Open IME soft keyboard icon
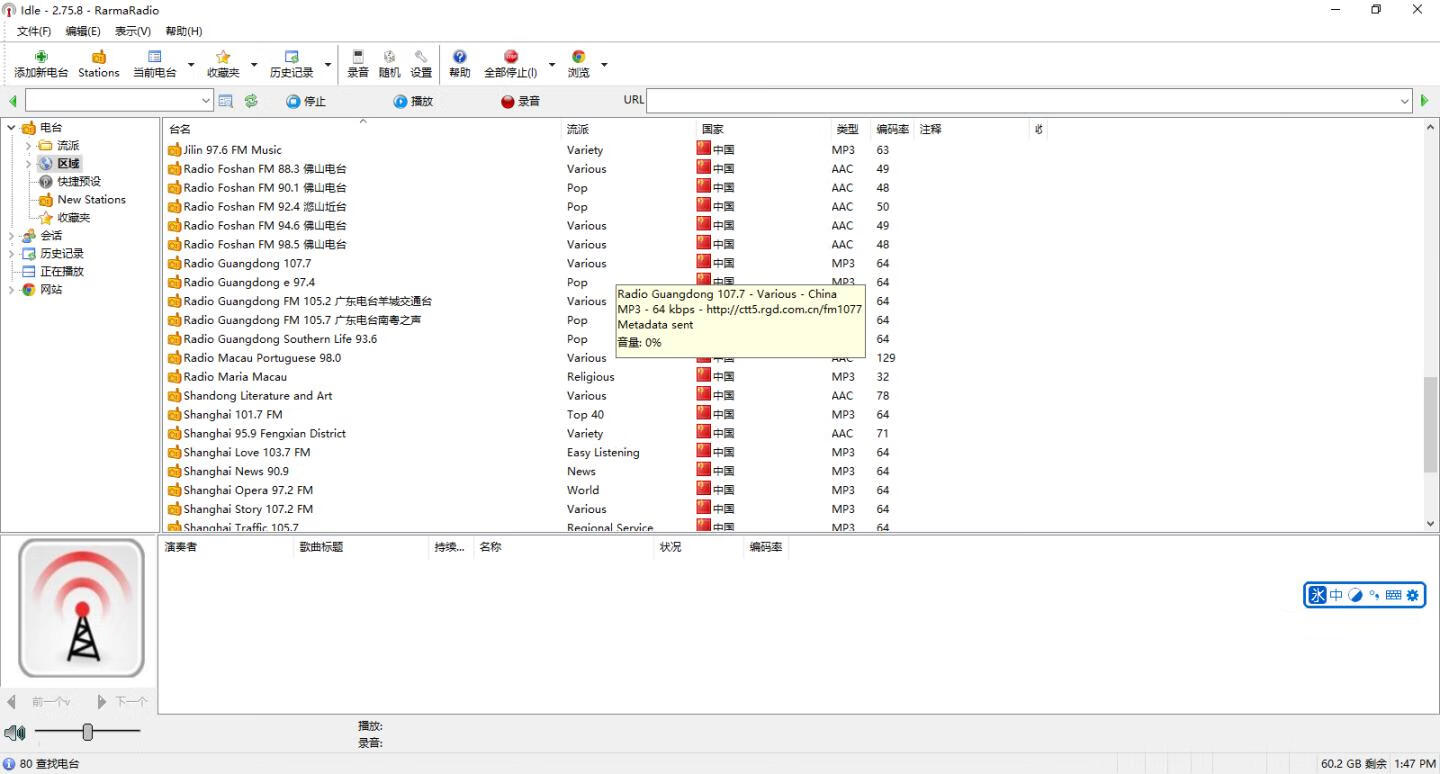Image resolution: width=1440 pixels, height=774 pixels. click(1393, 595)
